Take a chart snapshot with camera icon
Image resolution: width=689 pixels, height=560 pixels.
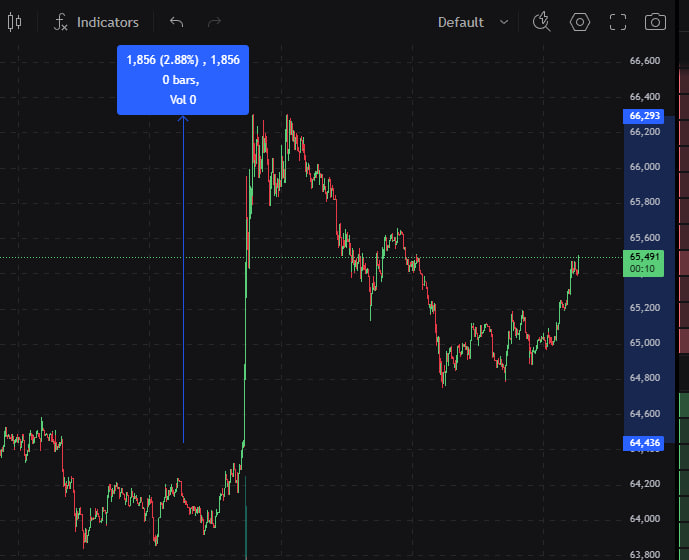(x=655, y=22)
